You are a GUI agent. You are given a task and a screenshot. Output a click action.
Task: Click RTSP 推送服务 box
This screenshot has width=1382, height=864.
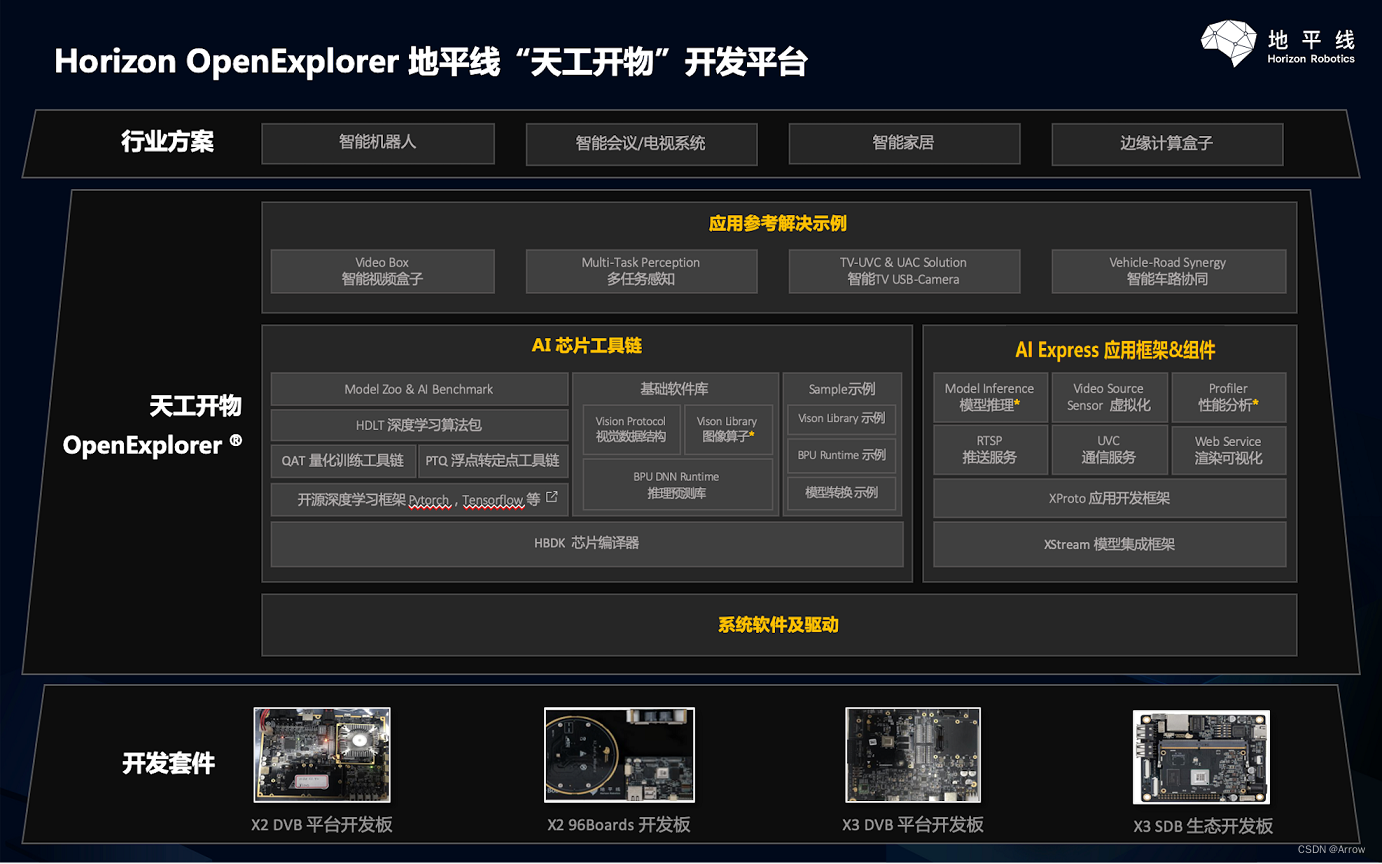pos(990,450)
